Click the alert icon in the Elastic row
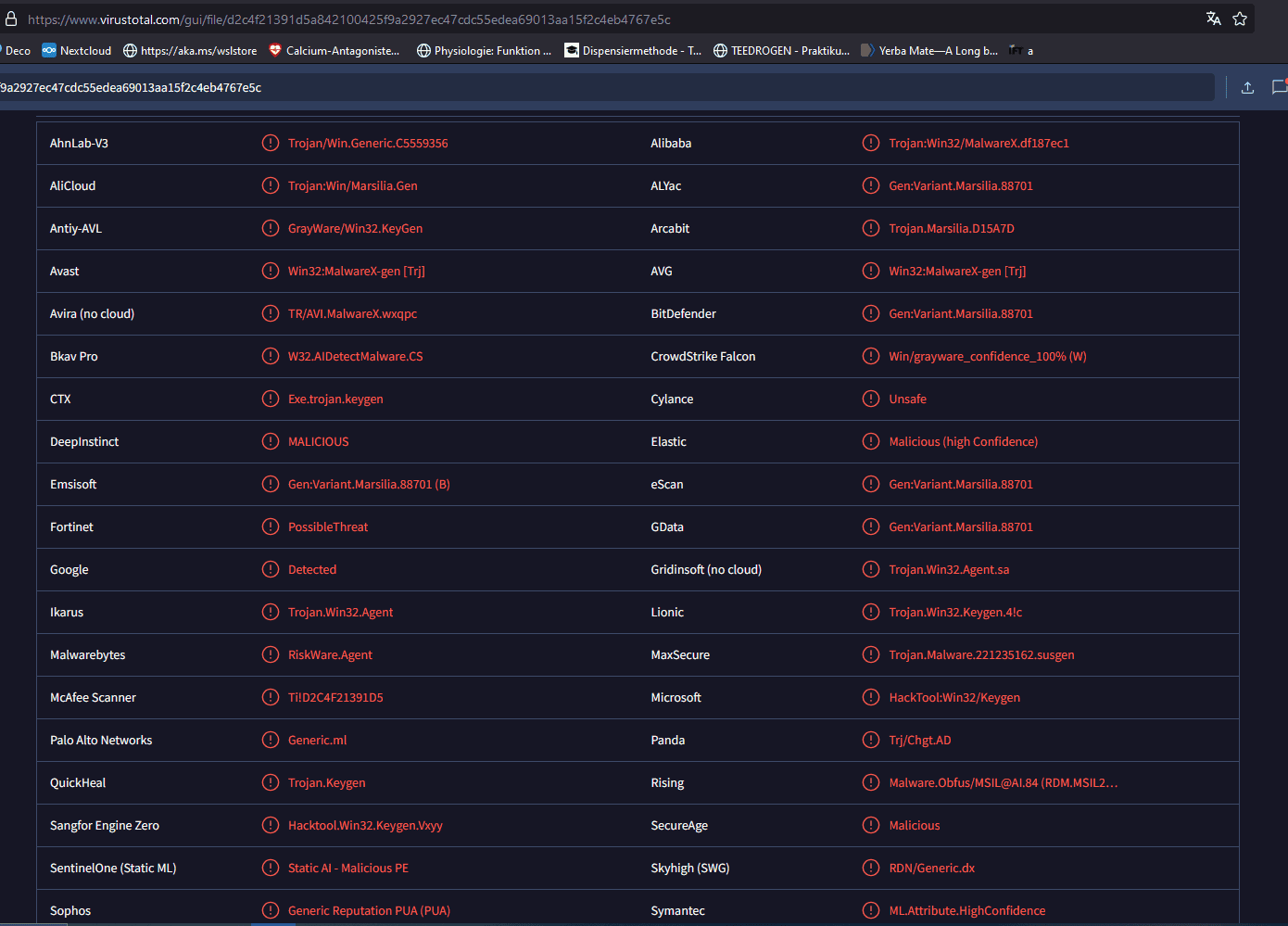This screenshot has height=926, width=1288. coord(871,441)
